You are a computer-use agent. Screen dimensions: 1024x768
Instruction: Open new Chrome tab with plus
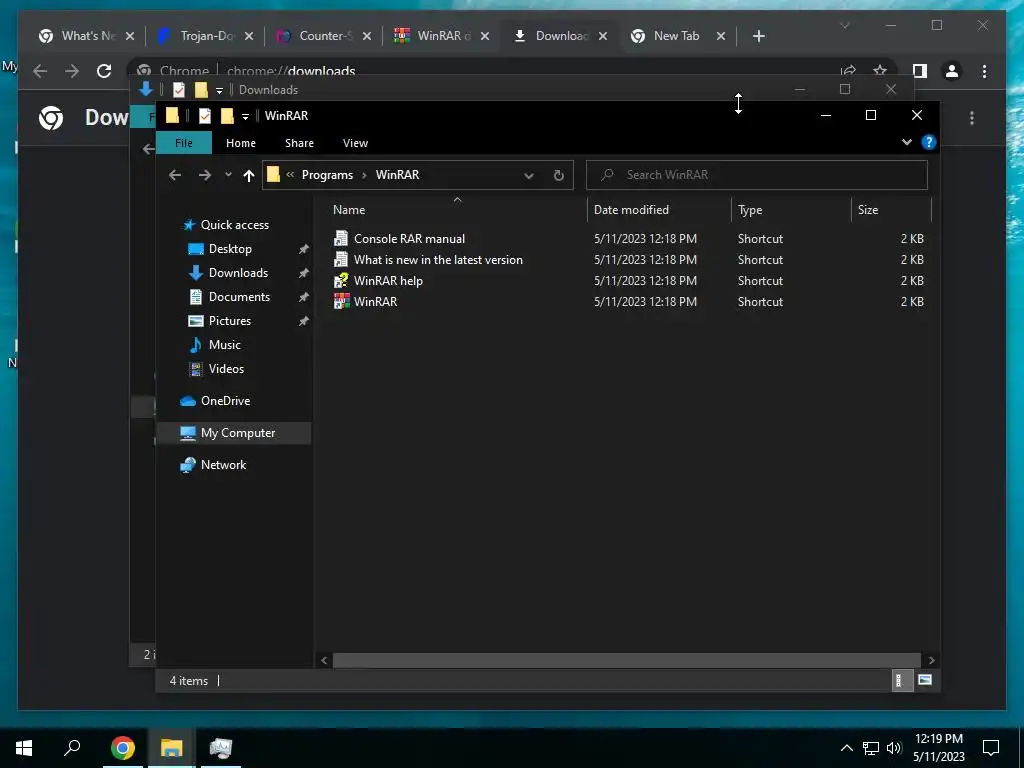tap(758, 36)
